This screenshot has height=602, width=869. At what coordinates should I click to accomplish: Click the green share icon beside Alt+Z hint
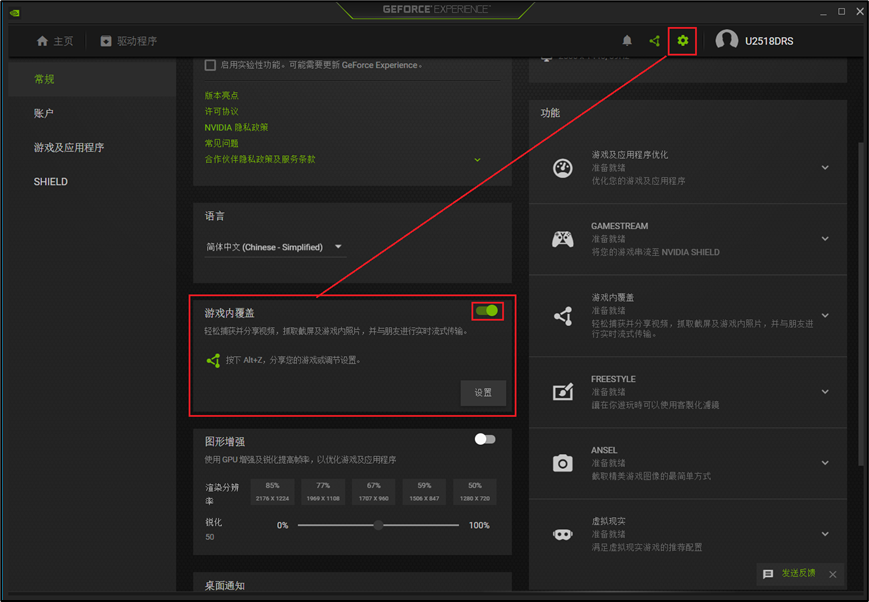(x=213, y=360)
